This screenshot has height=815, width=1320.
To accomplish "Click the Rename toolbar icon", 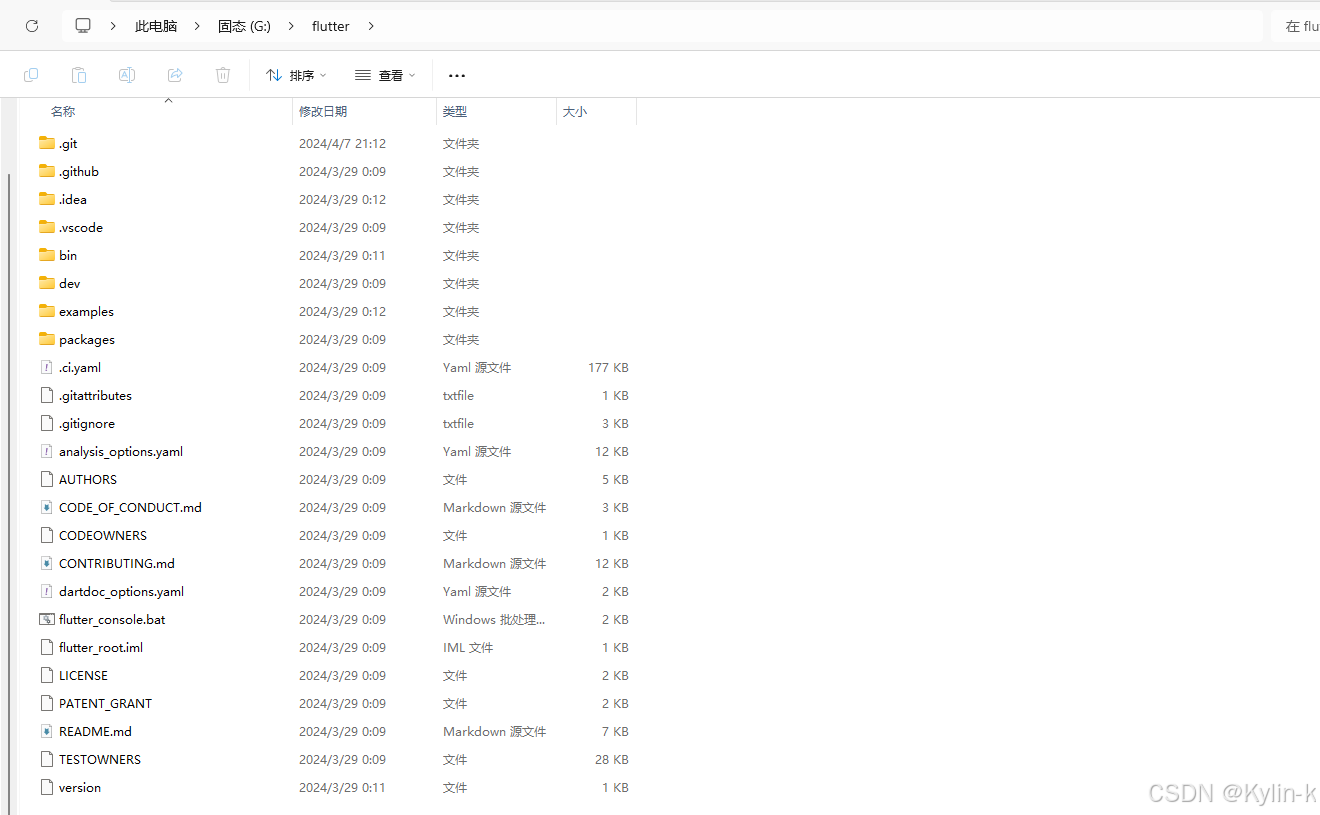I will (x=127, y=75).
